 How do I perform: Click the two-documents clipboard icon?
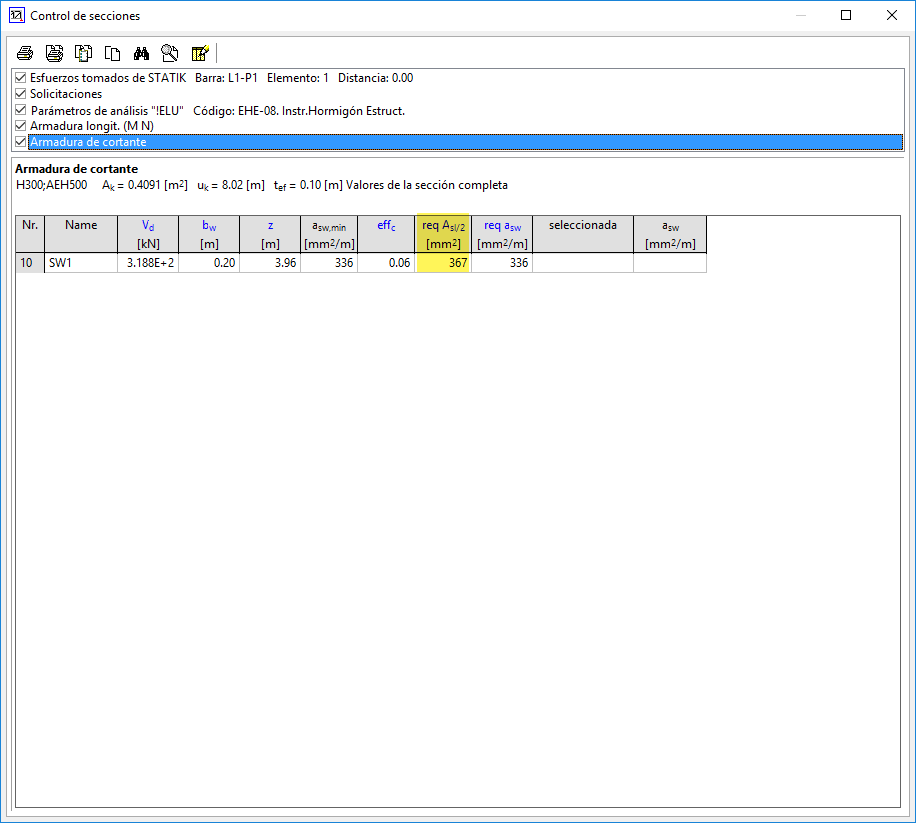84,53
